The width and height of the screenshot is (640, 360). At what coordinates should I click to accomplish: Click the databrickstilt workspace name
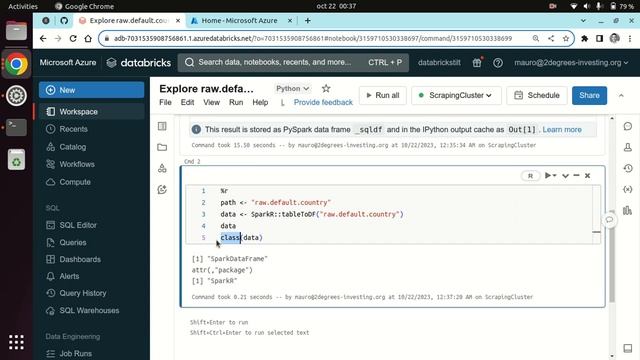pos(439,62)
